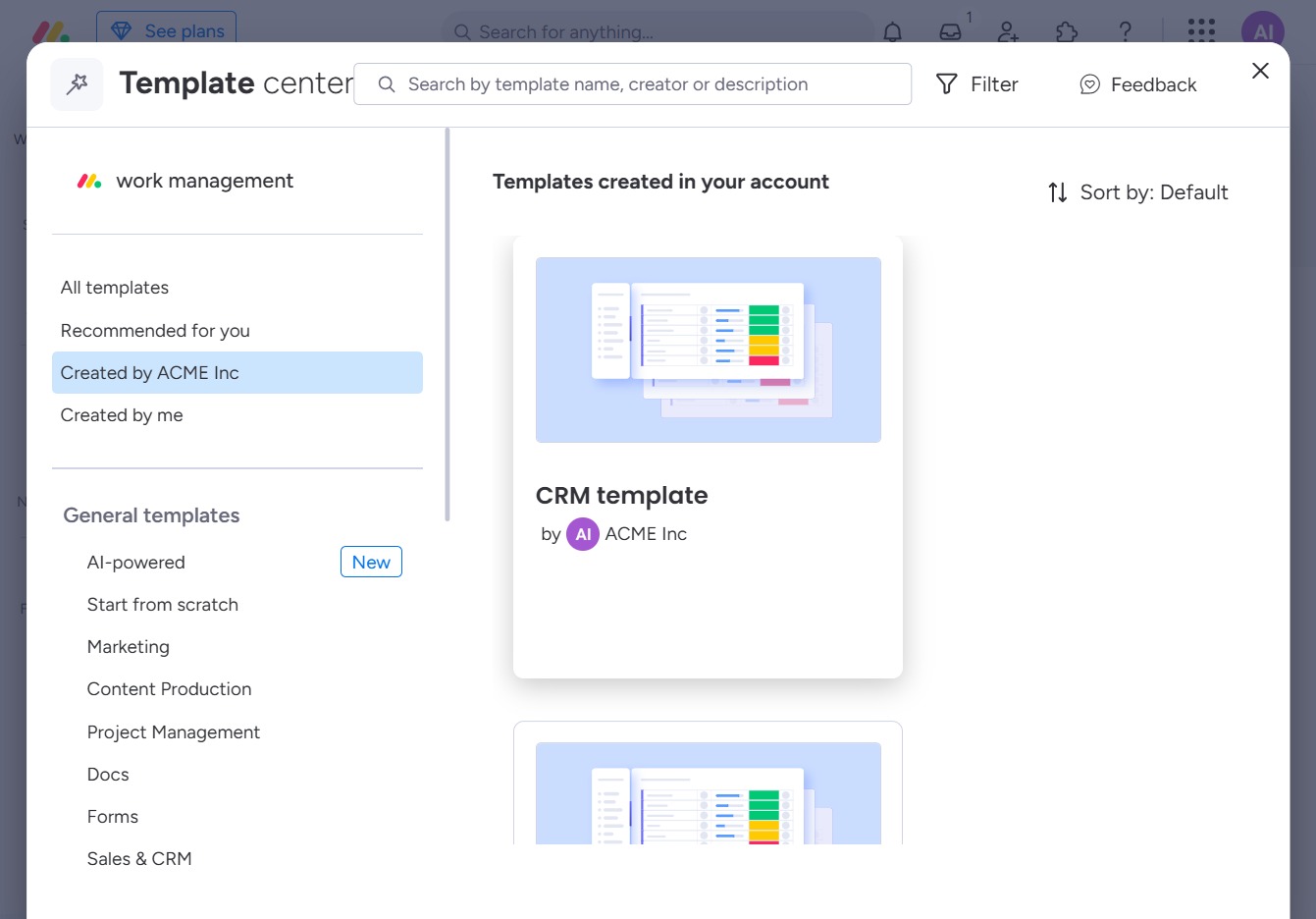This screenshot has width=1316, height=919.
Task: Click the Feedback heart bubble icon
Action: [x=1089, y=84]
